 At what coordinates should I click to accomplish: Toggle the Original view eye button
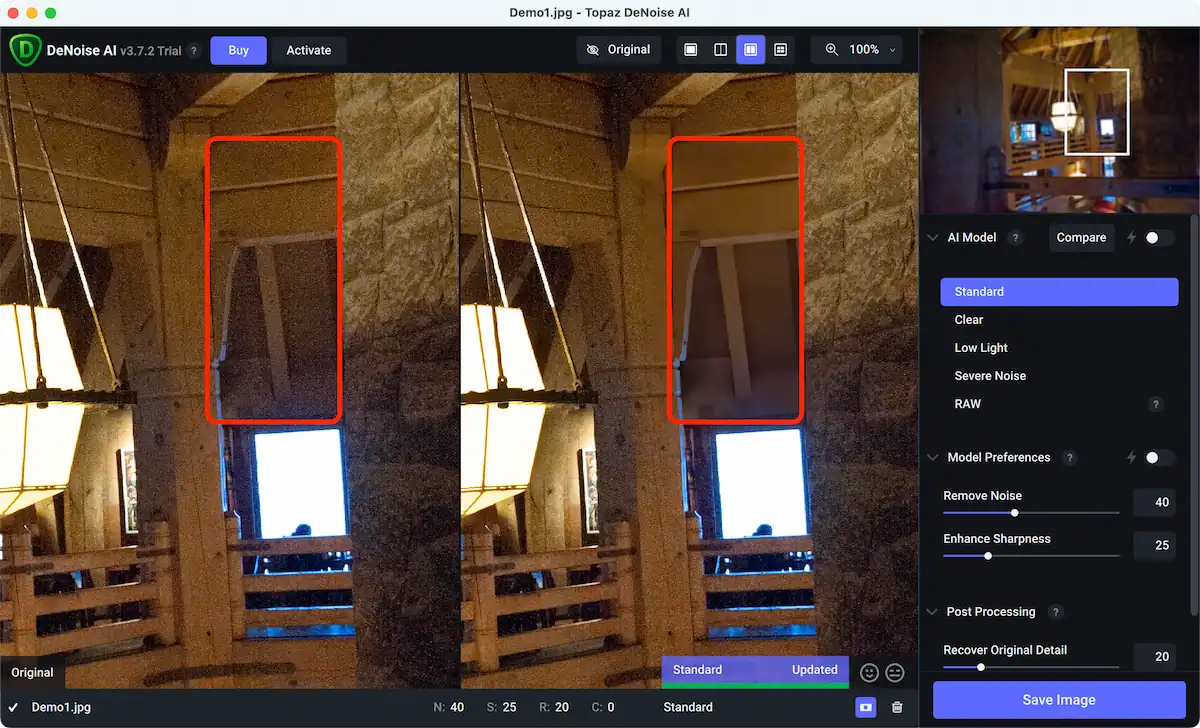(x=618, y=49)
